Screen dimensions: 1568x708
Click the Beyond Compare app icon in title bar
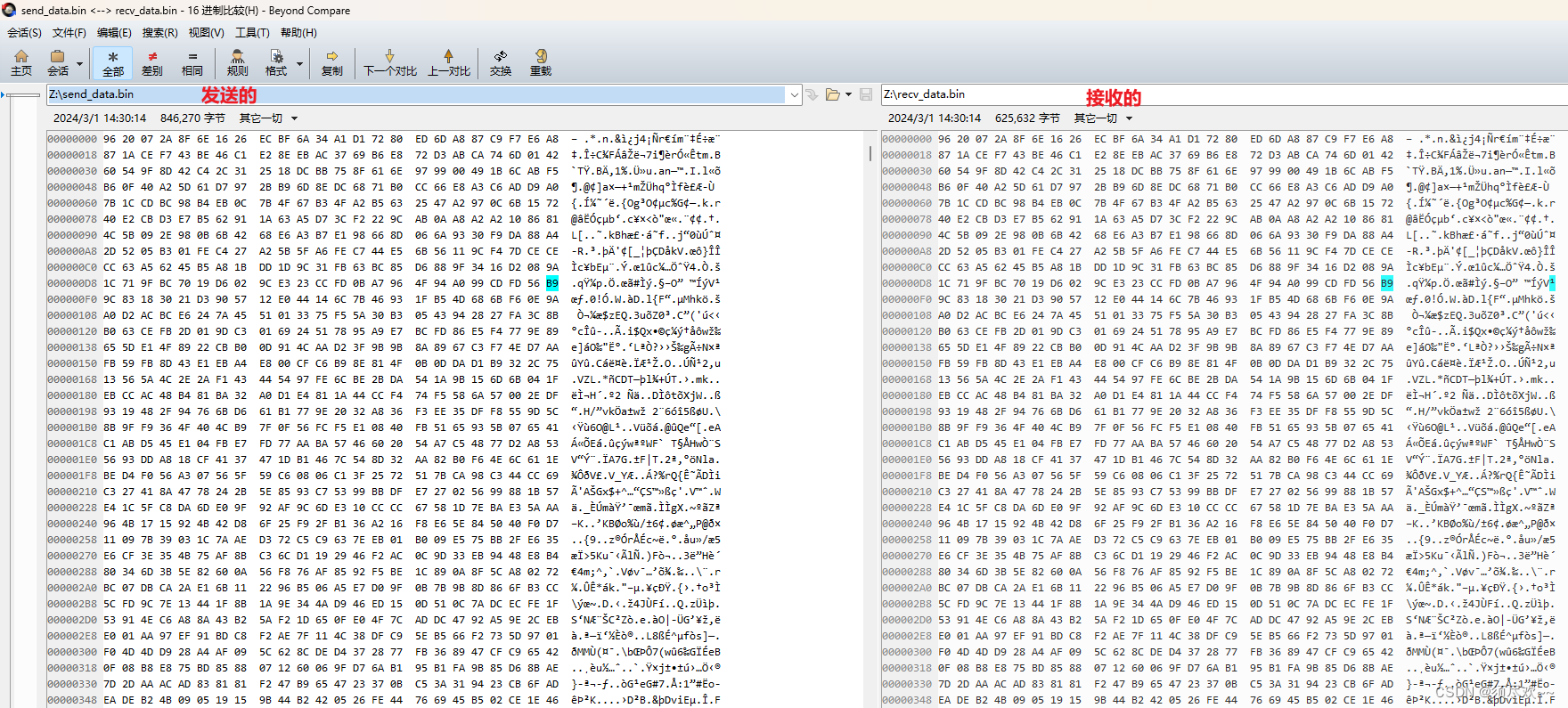tap(10, 11)
